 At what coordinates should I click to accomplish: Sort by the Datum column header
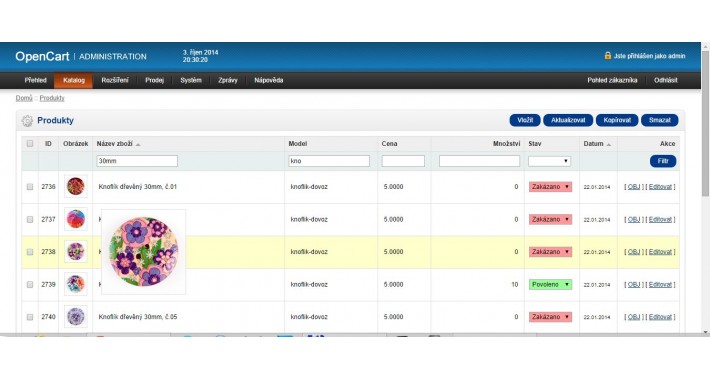click(593, 144)
